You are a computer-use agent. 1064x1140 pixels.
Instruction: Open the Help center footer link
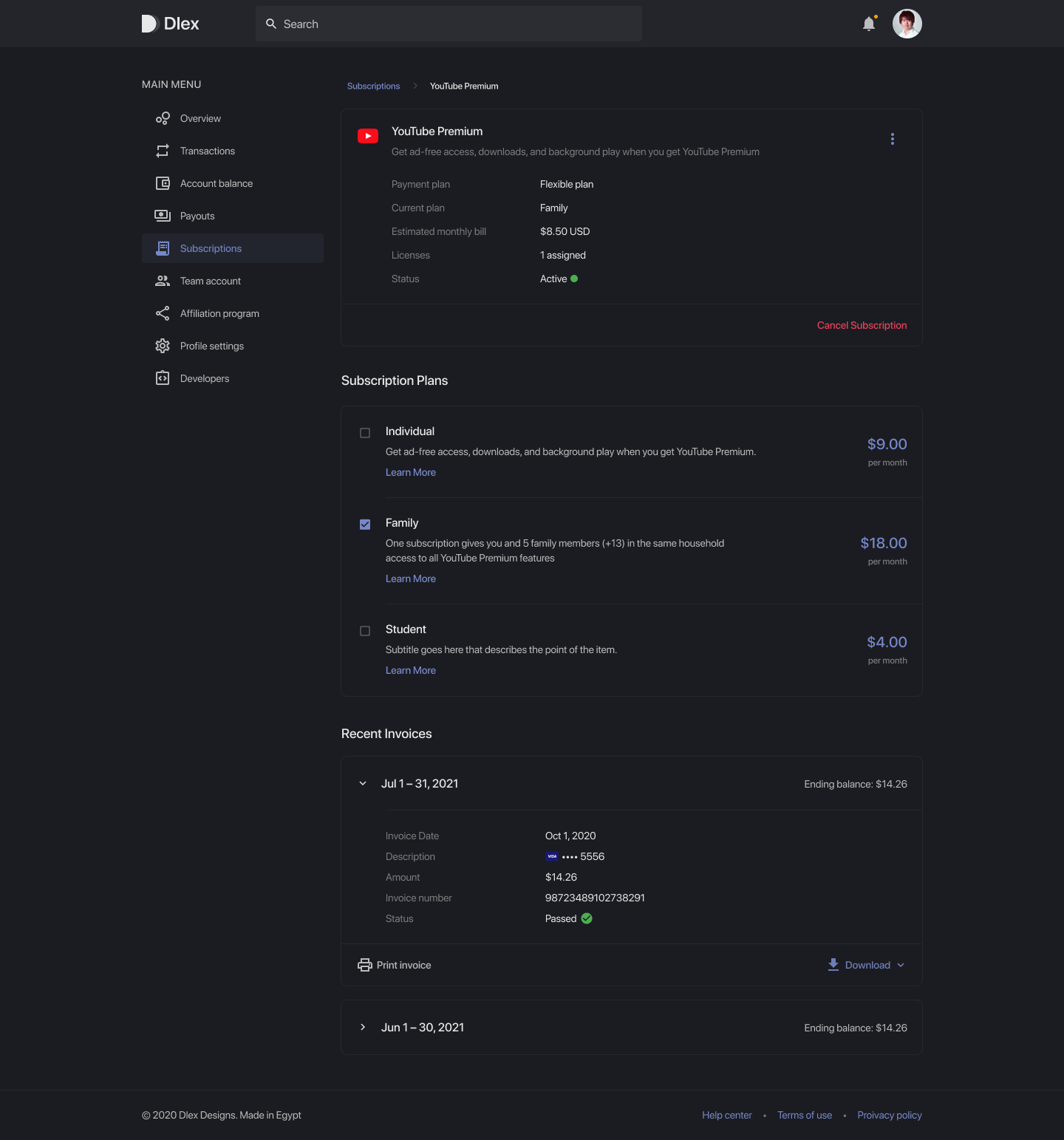point(727,1115)
